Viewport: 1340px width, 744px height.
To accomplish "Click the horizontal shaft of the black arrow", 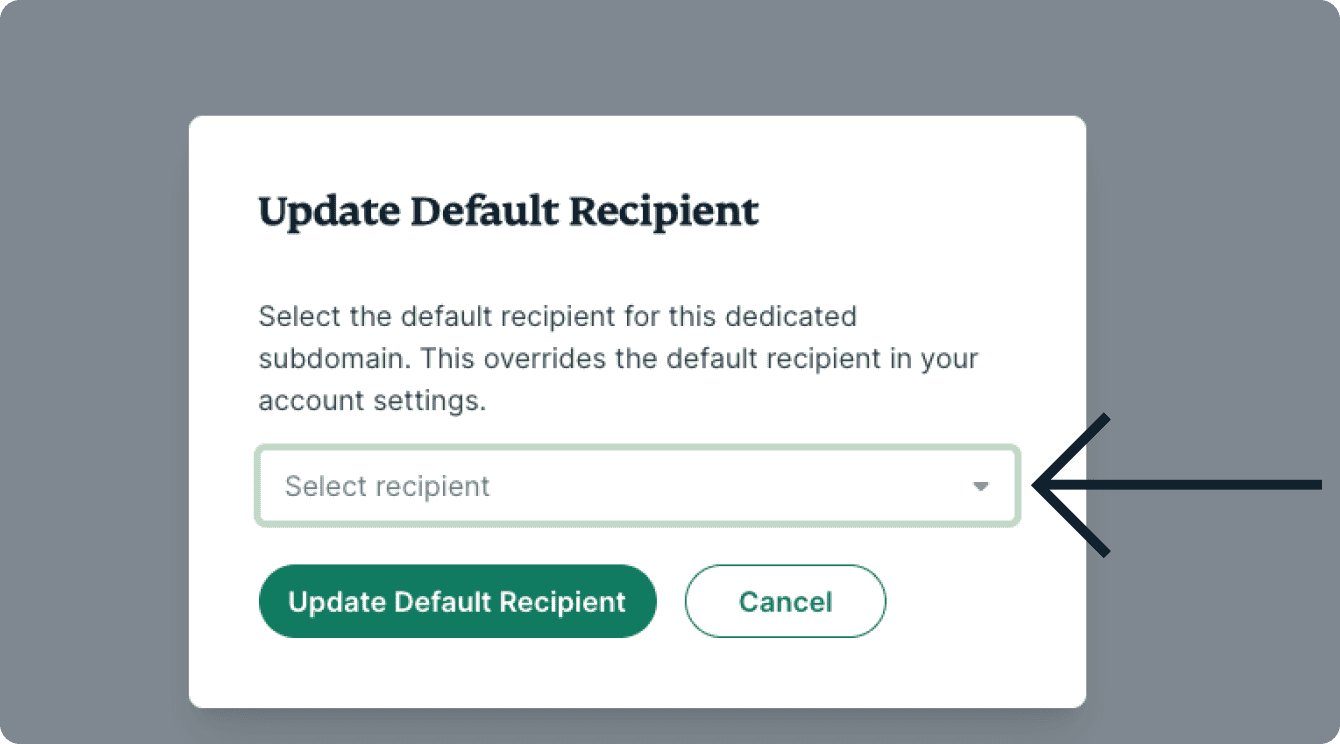I will point(1200,486).
